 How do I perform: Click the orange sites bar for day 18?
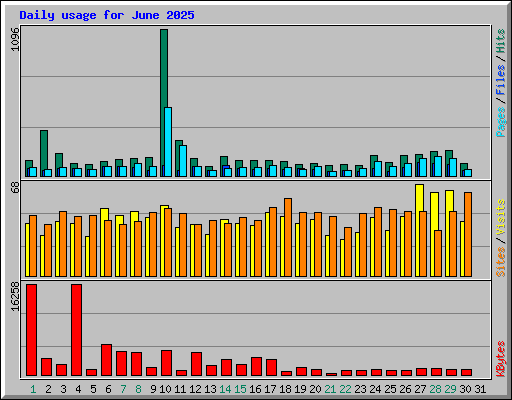pos(288,237)
